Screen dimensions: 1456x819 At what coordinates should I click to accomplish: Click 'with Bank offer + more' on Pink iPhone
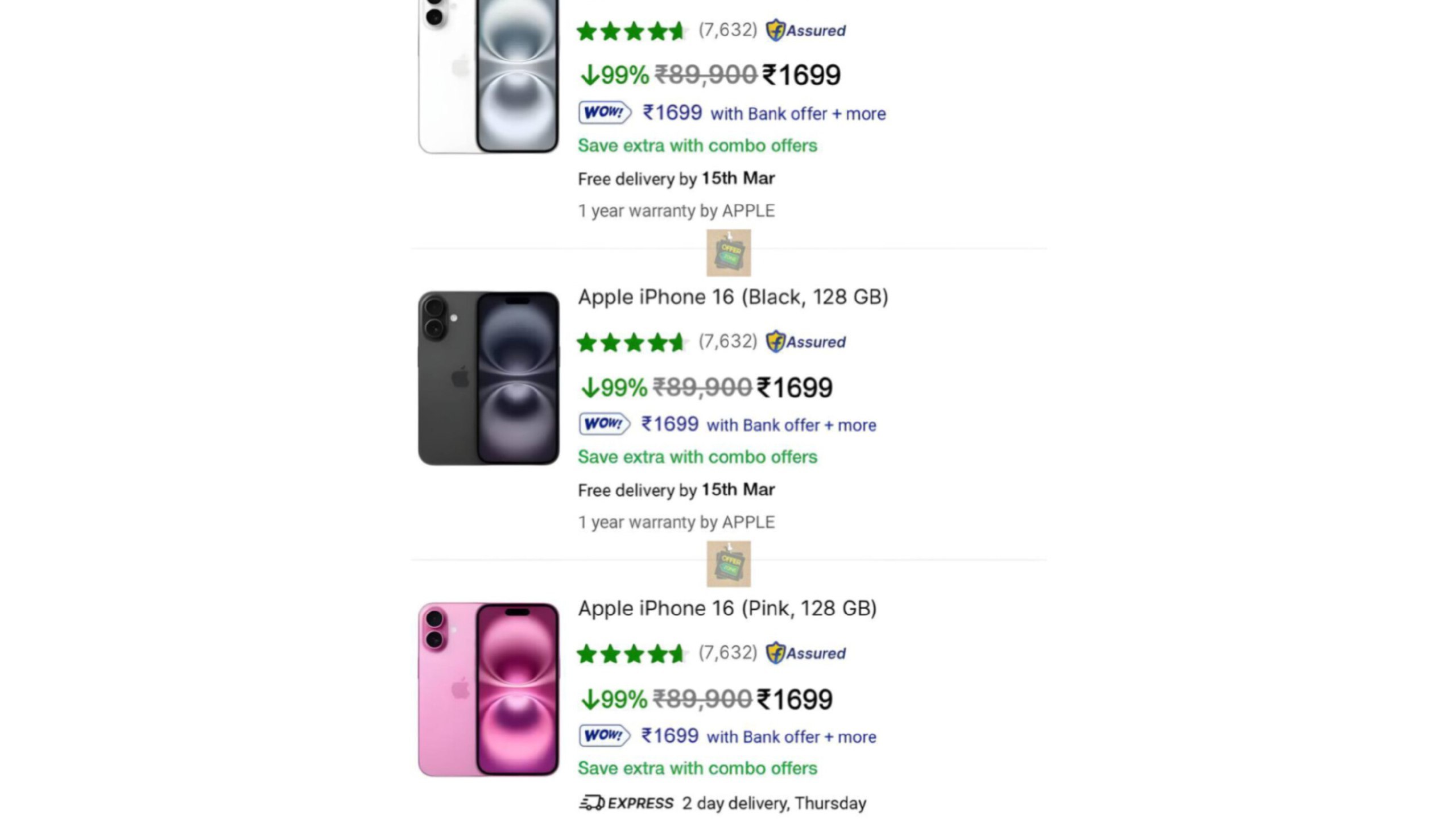pyautogui.click(x=791, y=737)
